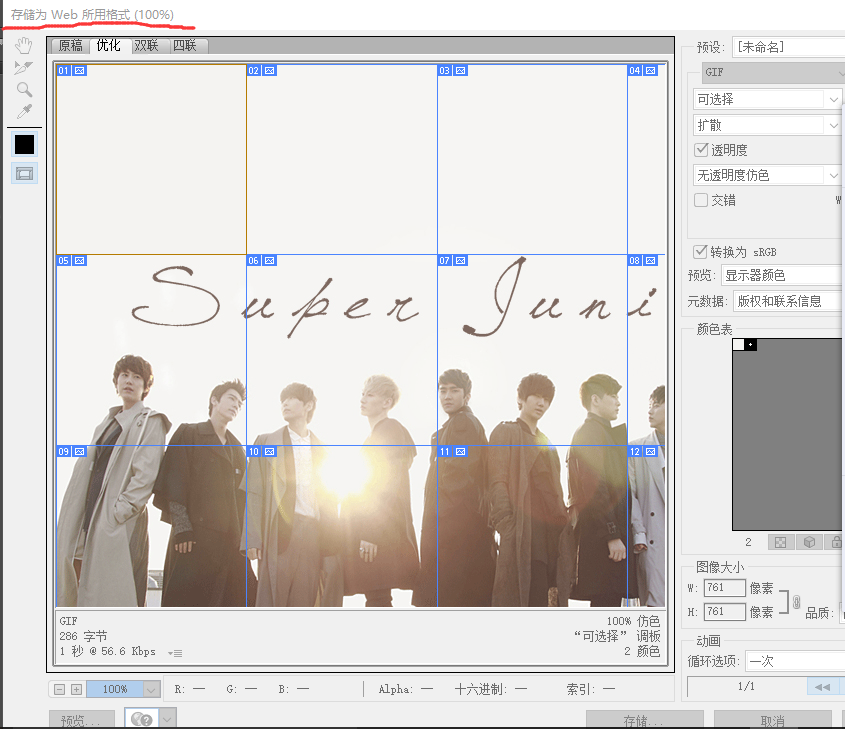Click the zoom out minus button
The image size is (845, 729).
pyautogui.click(x=60, y=689)
